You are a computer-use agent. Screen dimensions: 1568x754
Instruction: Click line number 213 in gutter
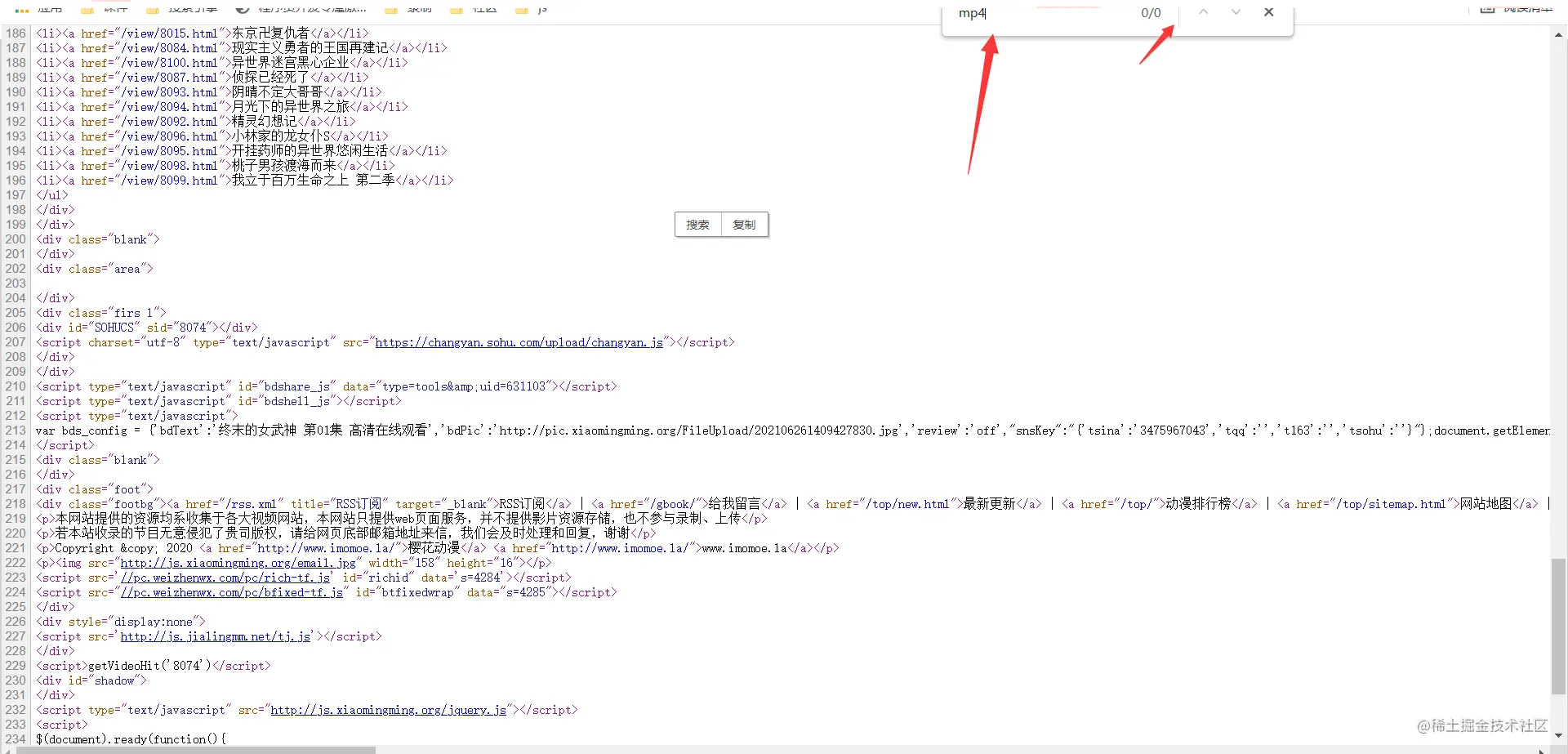16,431
